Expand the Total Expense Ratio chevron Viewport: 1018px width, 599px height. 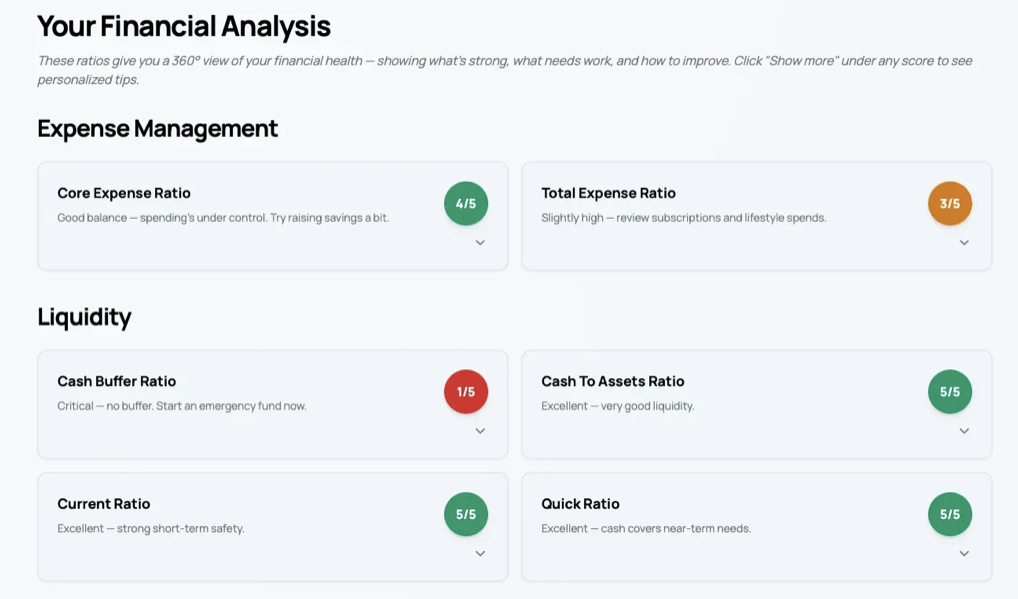(x=964, y=243)
